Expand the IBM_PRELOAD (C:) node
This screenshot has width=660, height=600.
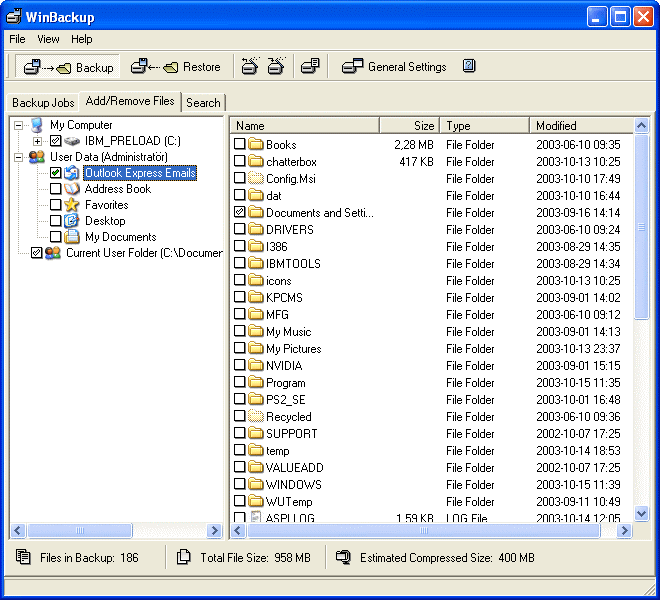[37, 141]
